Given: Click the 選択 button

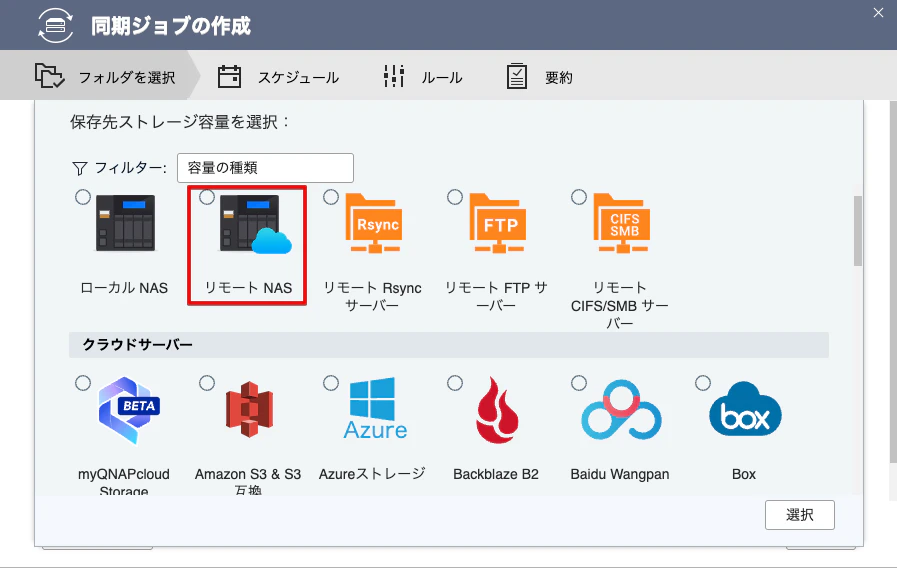Looking at the screenshot, I should point(800,515).
